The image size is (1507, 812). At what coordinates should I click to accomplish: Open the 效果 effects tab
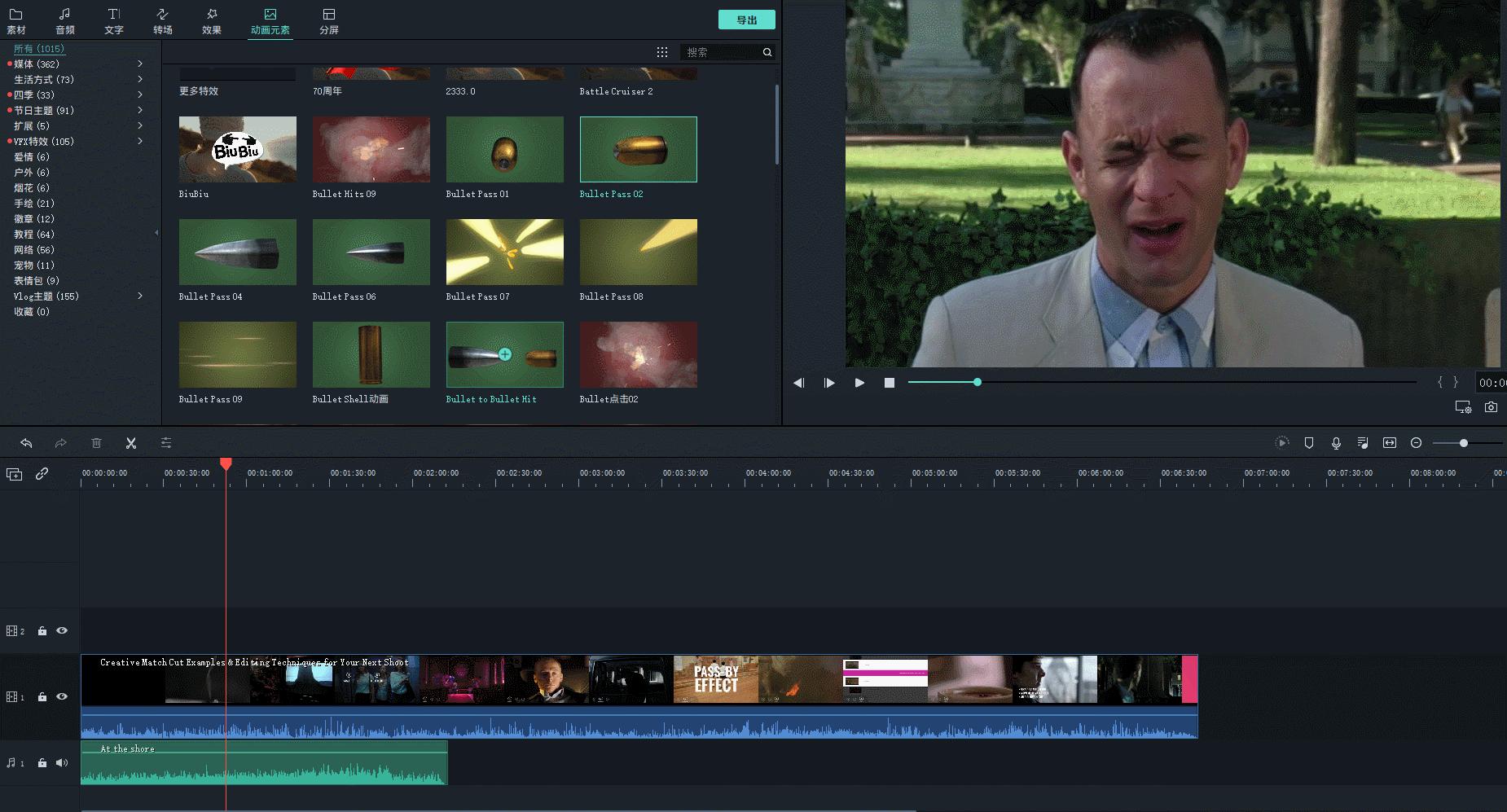pos(212,21)
